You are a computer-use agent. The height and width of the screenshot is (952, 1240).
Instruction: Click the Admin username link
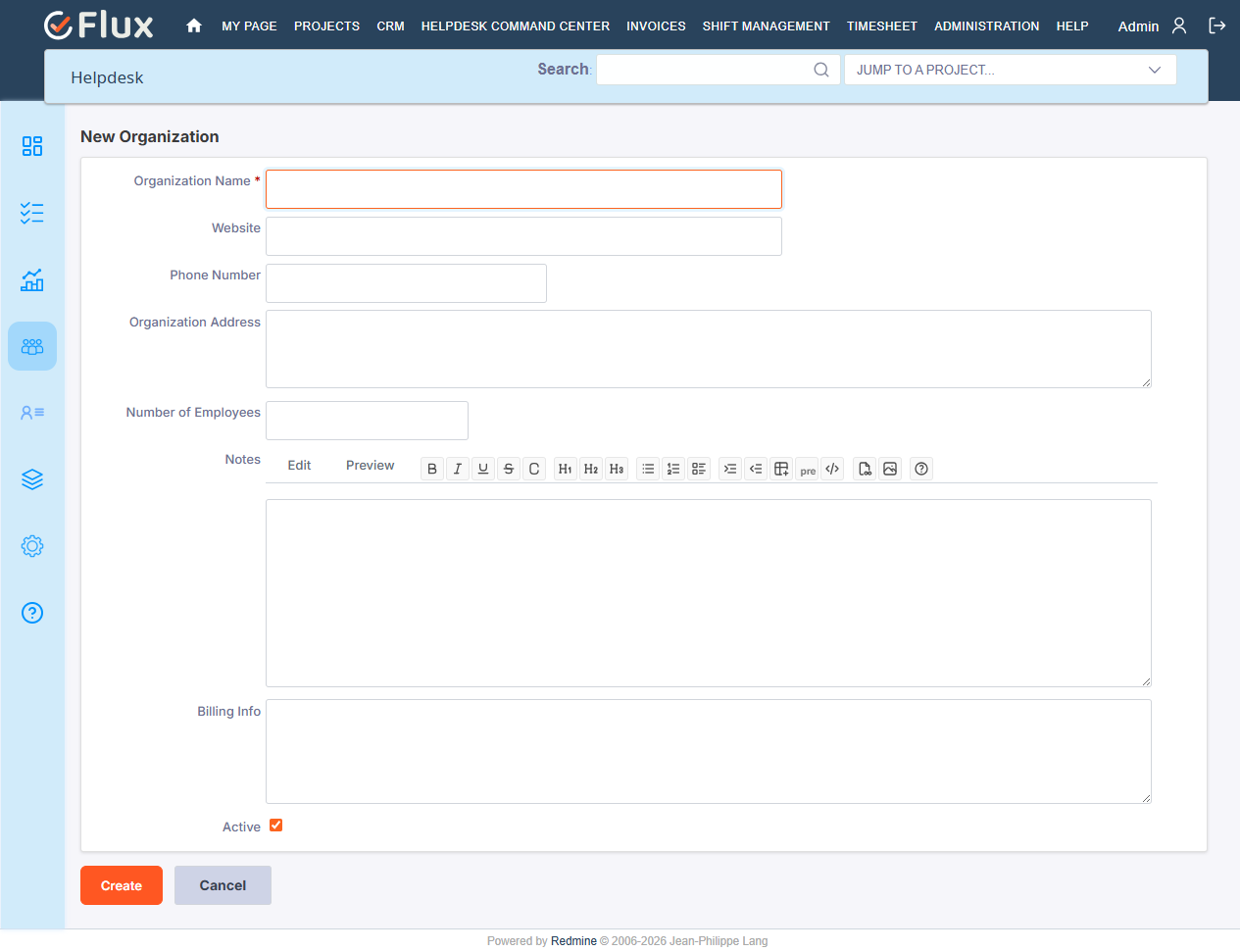point(1138,26)
